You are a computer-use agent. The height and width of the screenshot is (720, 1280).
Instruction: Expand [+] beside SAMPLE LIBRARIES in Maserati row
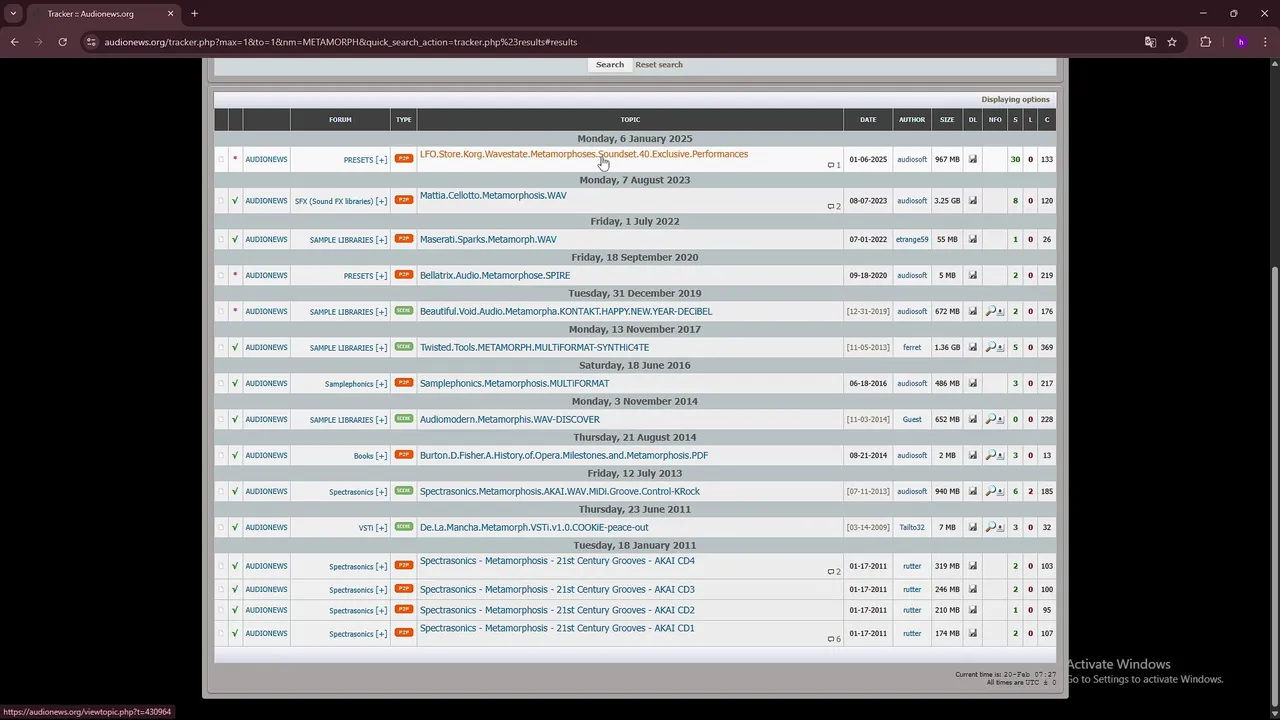click(381, 240)
